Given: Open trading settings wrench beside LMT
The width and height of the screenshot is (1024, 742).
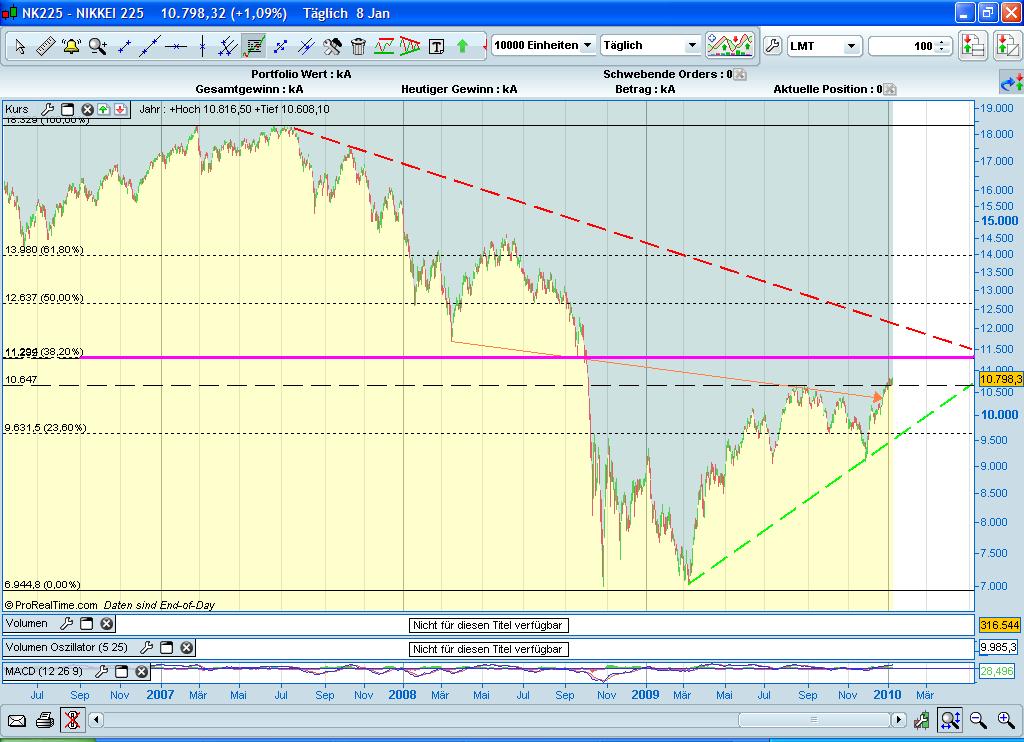Looking at the screenshot, I should pos(772,46).
